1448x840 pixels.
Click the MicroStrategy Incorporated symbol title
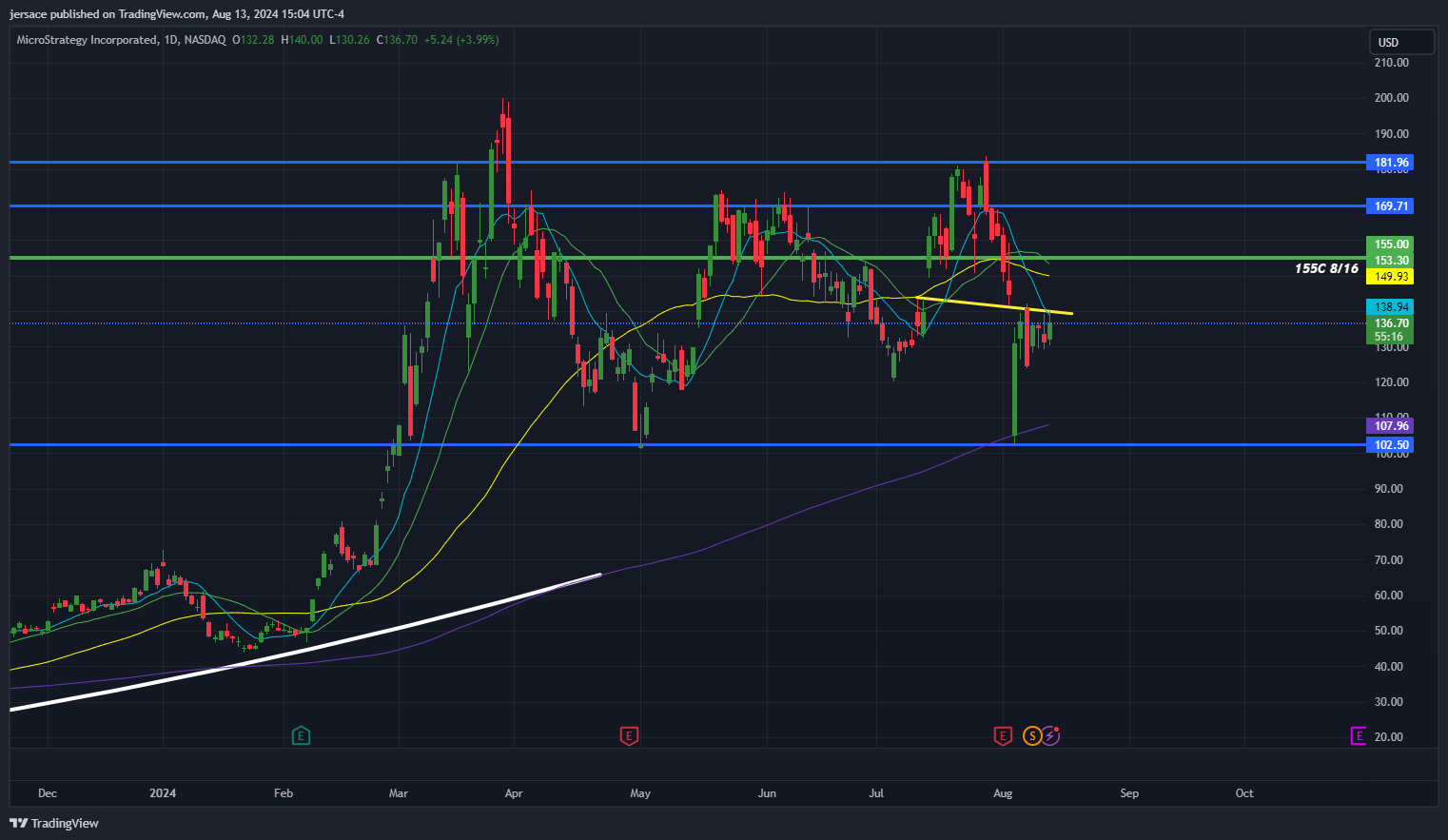pos(87,40)
